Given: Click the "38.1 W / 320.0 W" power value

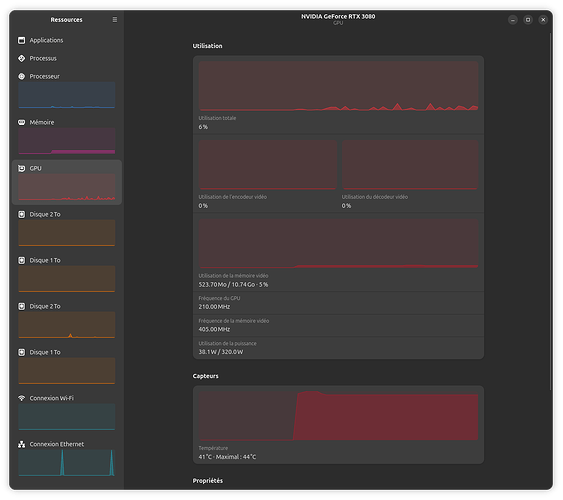Looking at the screenshot, I should pyautogui.click(x=221, y=352).
